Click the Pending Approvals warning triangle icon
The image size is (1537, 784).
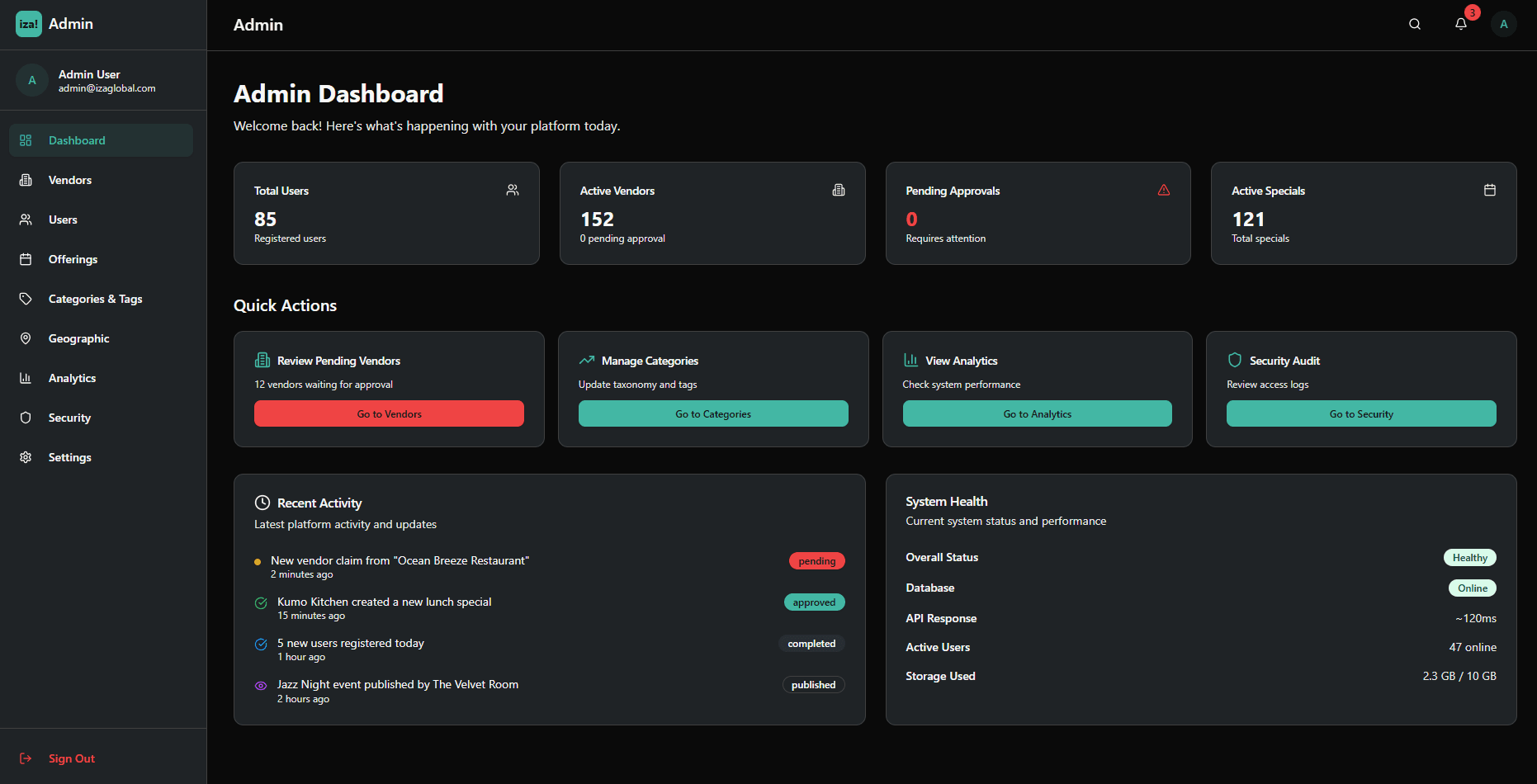click(1164, 191)
